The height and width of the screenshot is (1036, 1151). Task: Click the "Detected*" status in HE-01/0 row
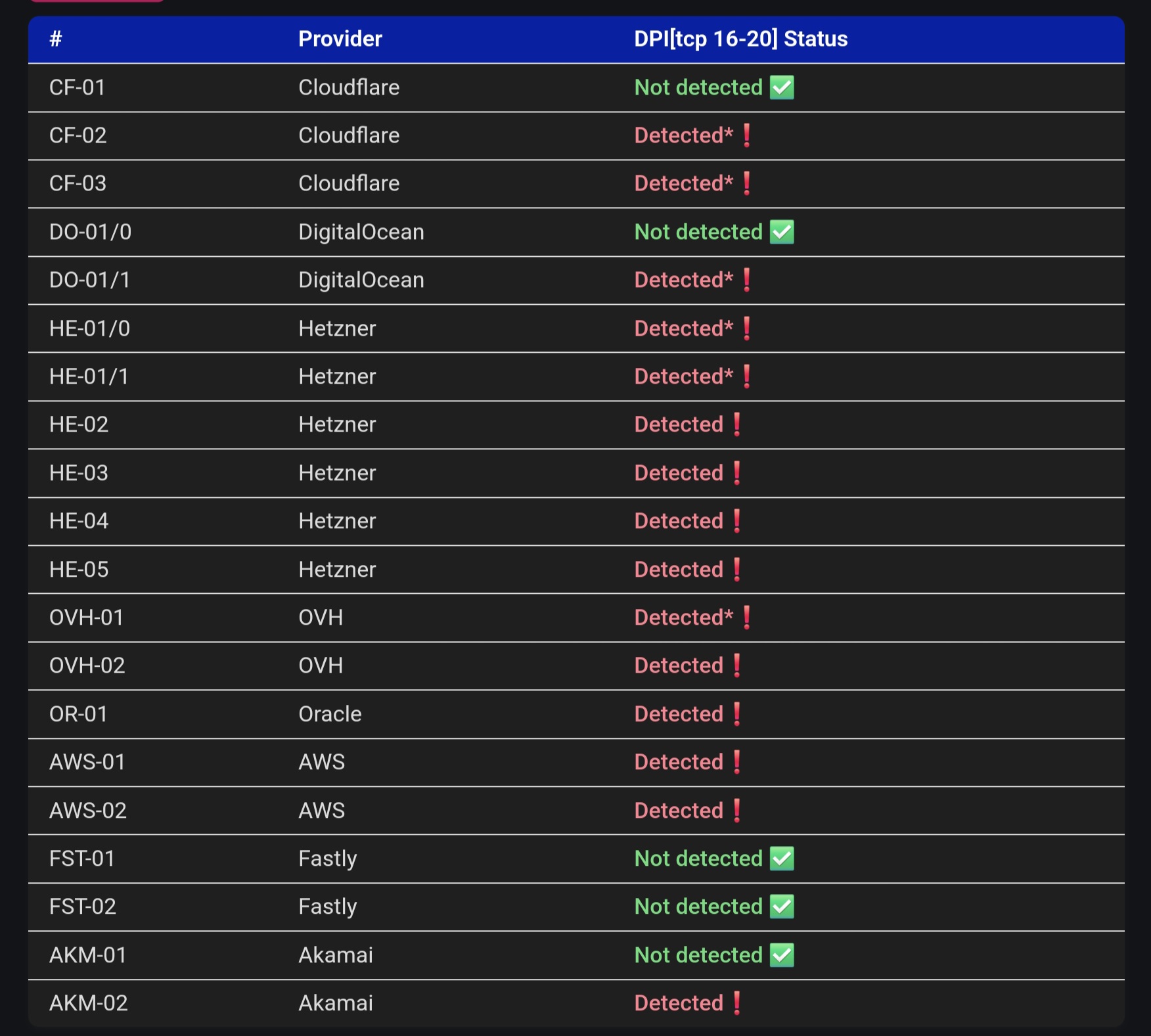(x=683, y=328)
